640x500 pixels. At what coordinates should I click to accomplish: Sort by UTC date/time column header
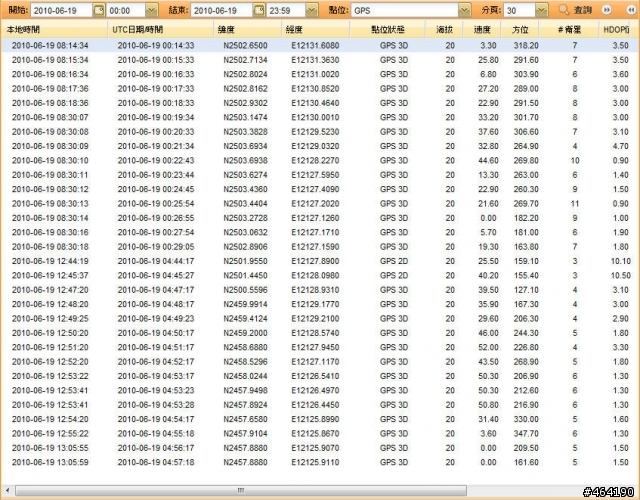pyautogui.click(x=160, y=30)
